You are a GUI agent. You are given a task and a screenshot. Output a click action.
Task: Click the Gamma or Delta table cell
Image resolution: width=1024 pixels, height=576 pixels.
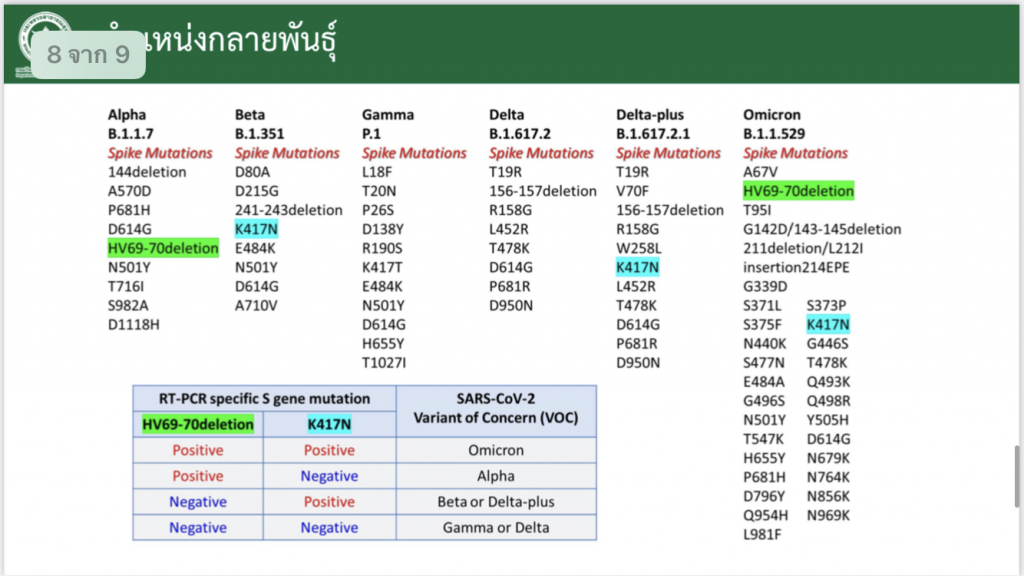pos(496,528)
